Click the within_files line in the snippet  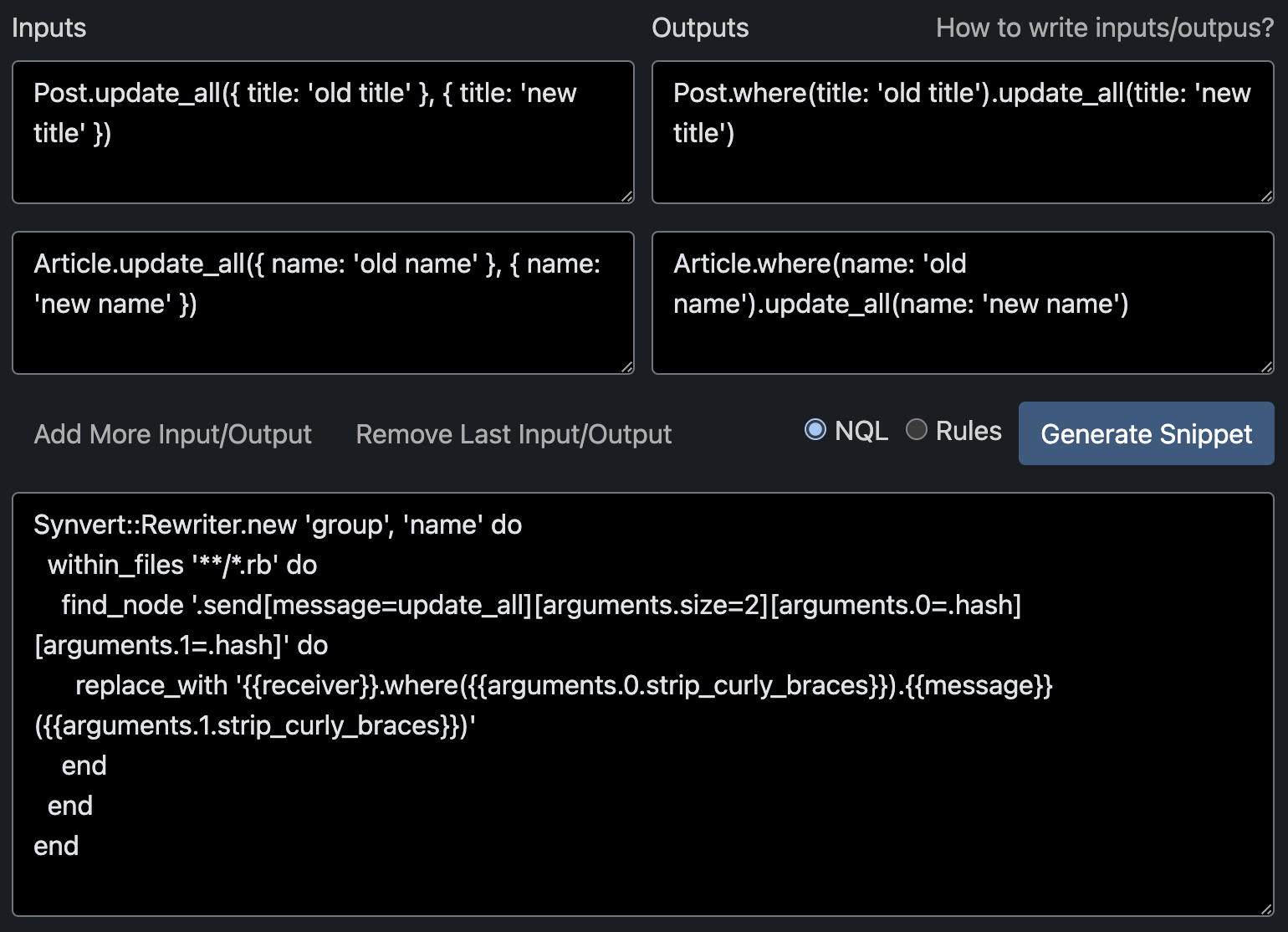[x=182, y=565]
